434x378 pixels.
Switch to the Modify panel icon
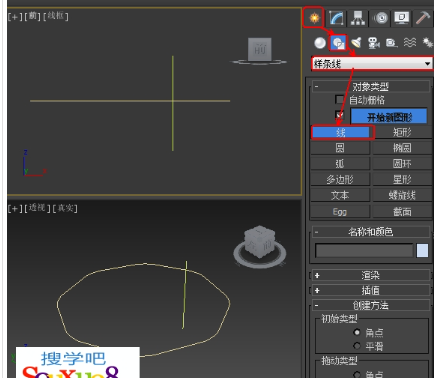(336, 18)
